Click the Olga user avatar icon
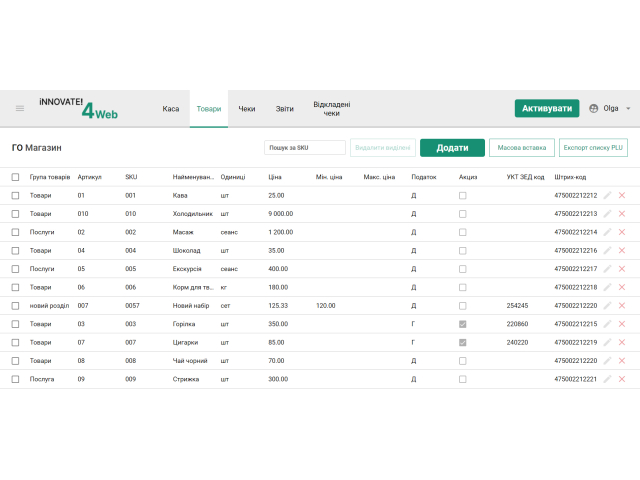Viewport: 640px width, 480px height. (x=594, y=108)
